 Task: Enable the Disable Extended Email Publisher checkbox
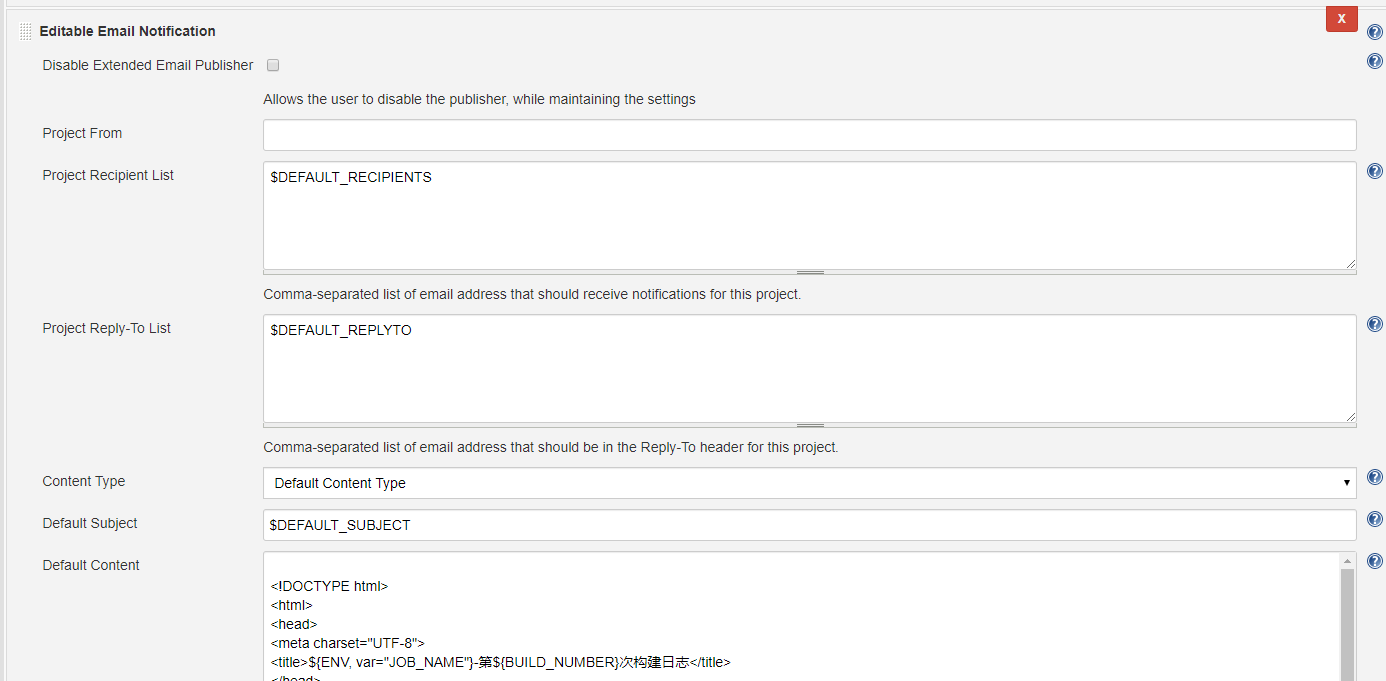coord(272,65)
